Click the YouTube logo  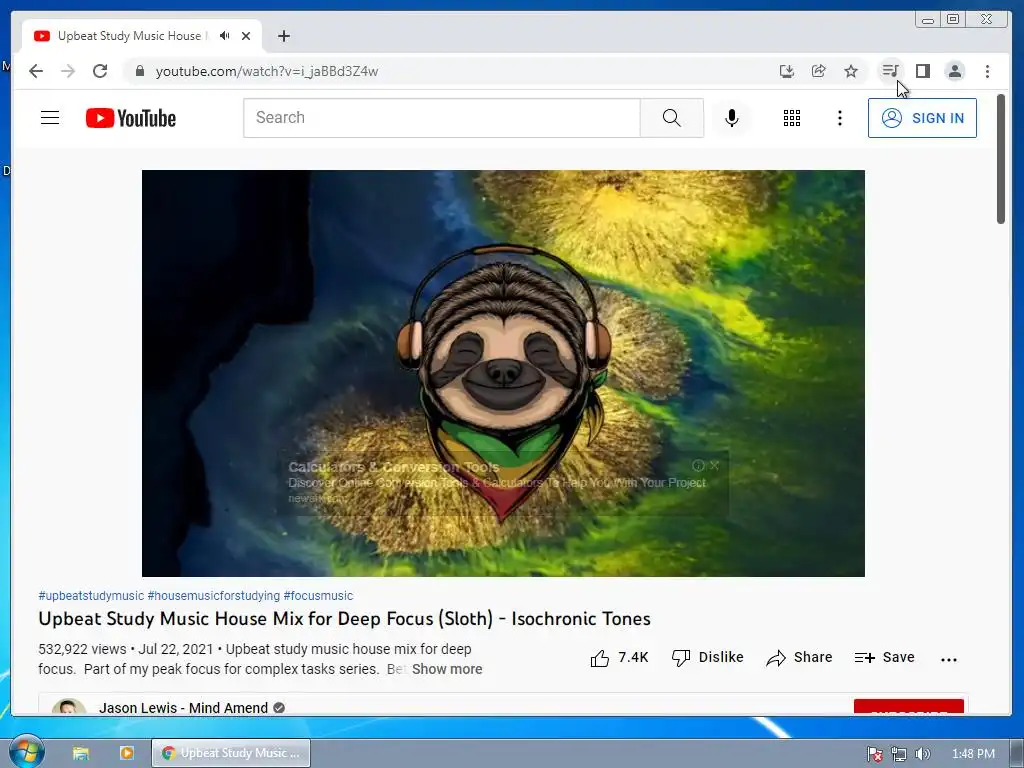point(131,118)
